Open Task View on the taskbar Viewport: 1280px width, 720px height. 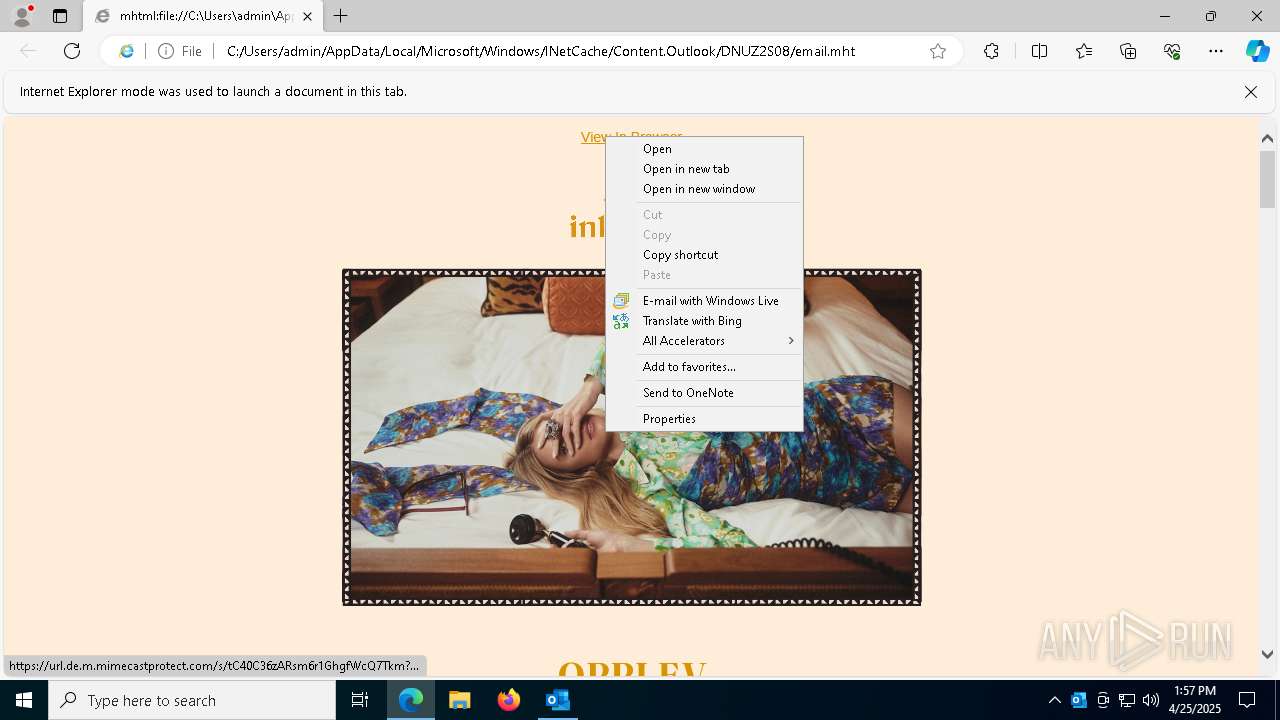tap(360, 700)
